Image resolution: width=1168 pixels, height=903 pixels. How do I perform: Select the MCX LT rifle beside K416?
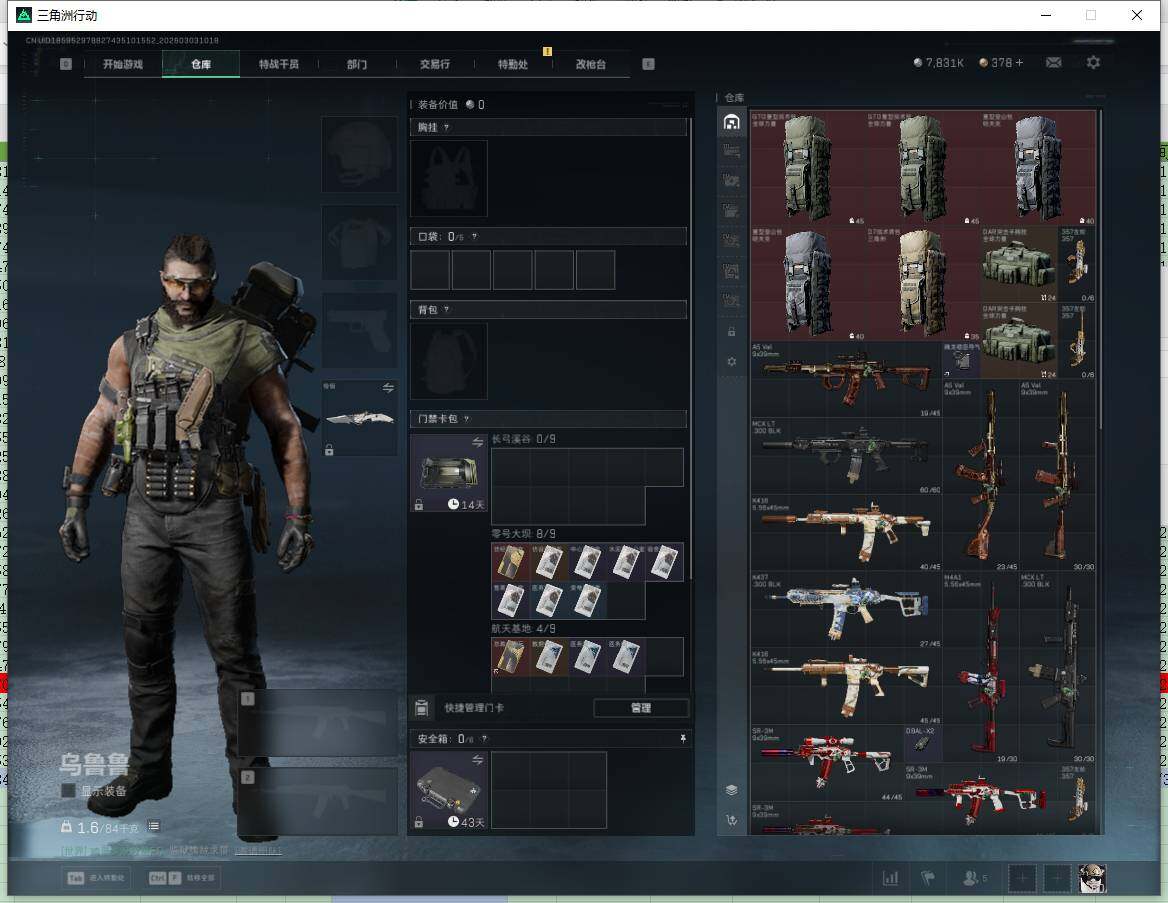[x=847, y=456]
